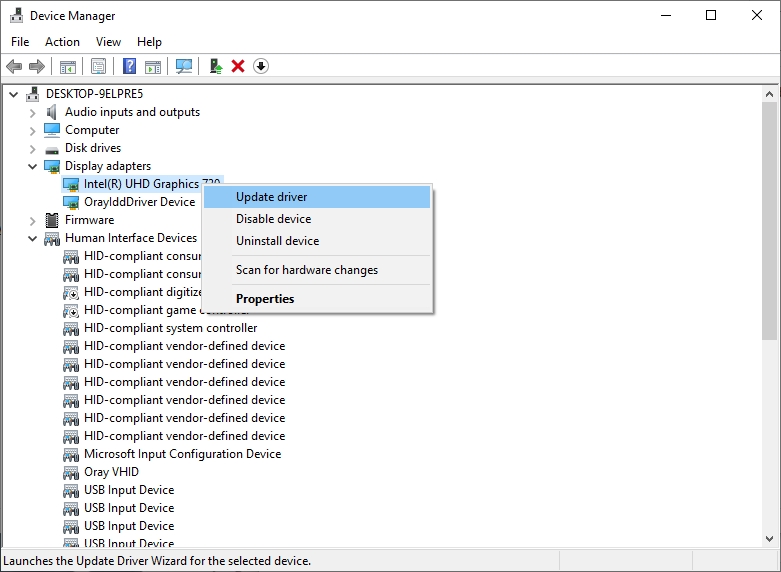Close the Device Manager window
Screen dimensions: 781x572
coord(757,15)
